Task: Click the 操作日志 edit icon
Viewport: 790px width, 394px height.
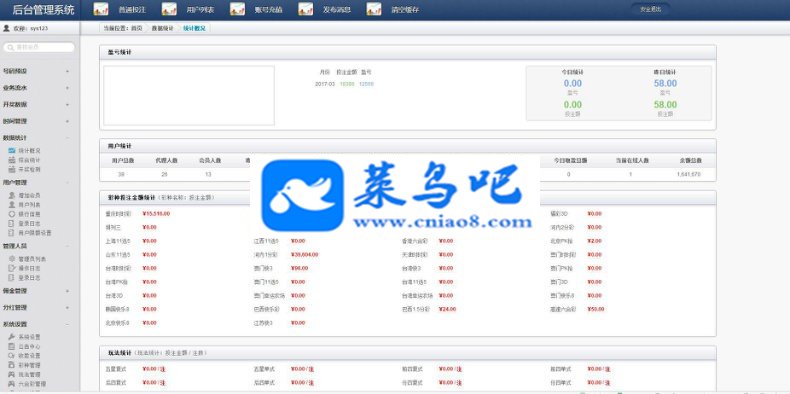Action: click(x=12, y=268)
